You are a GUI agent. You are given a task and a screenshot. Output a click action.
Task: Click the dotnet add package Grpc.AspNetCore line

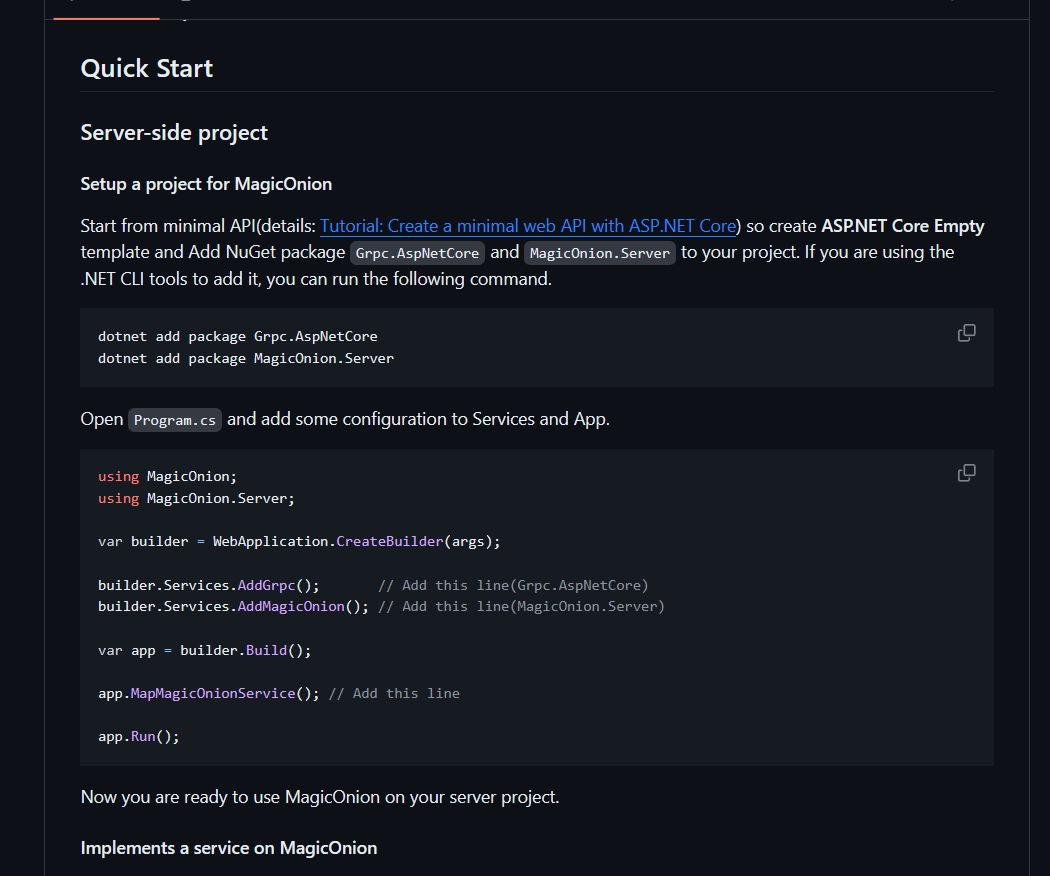click(238, 336)
